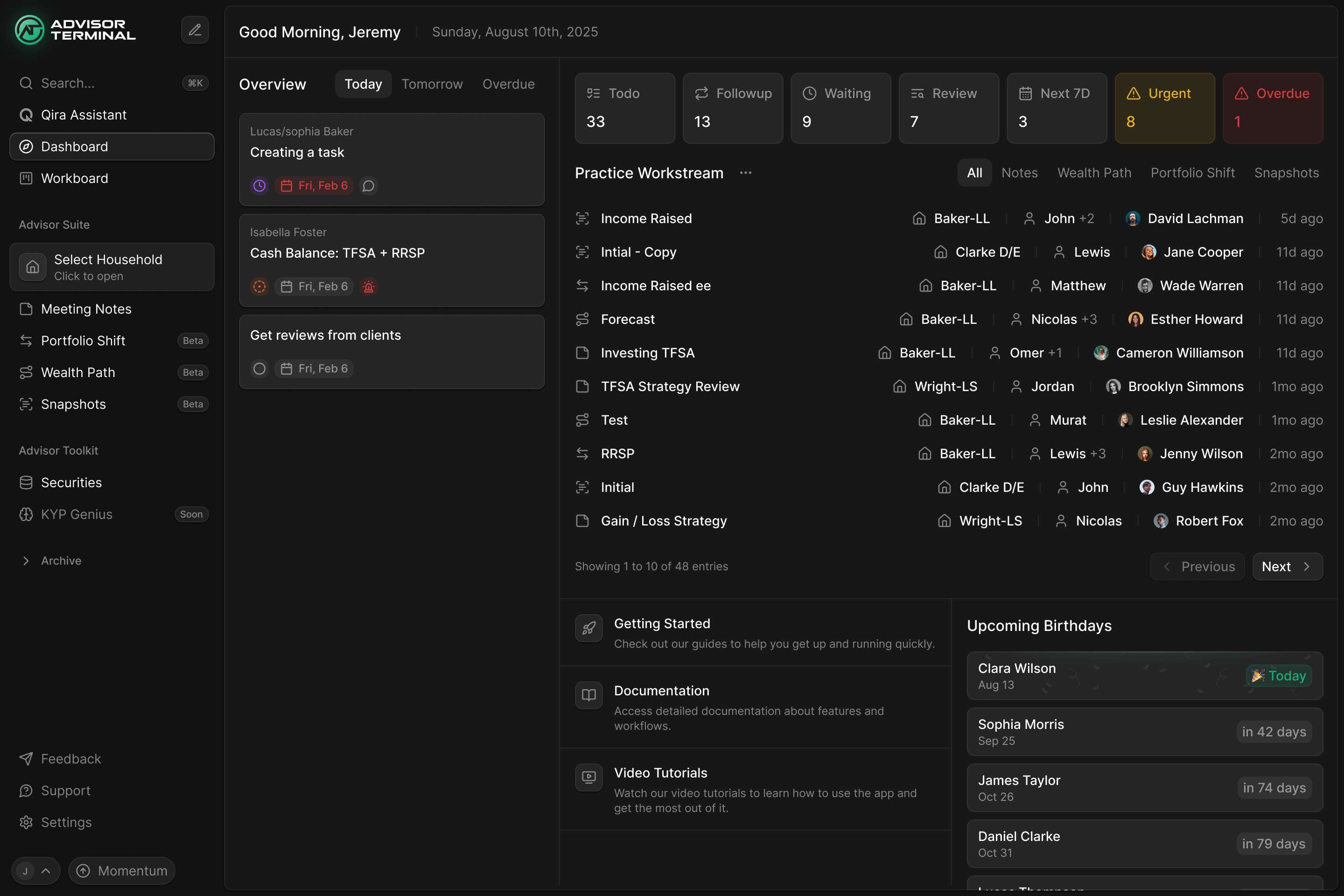The image size is (1344, 896).
Task: Open the Urgent tasks card showing 8
Action: click(1165, 108)
